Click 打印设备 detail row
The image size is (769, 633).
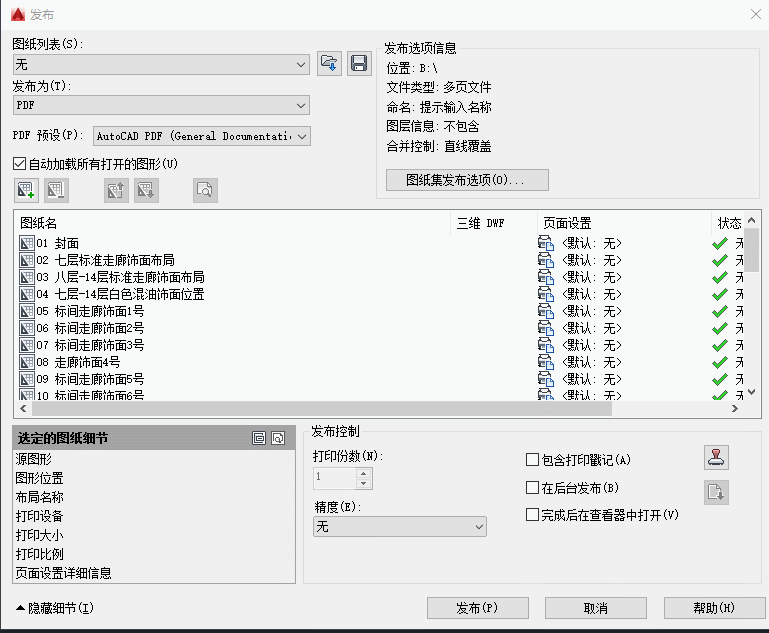pos(154,516)
